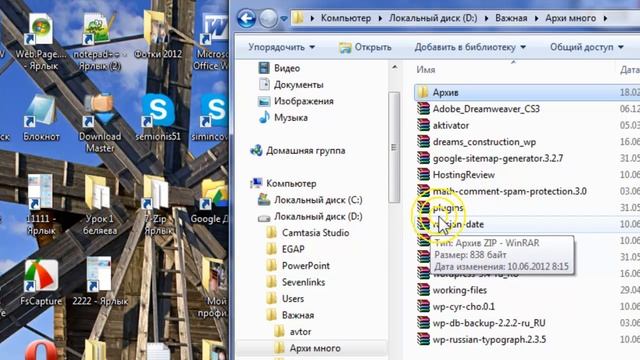The height and width of the screenshot is (360, 640).
Task: Open the Google Drive desktop folder
Action: (x=211, y=202)
